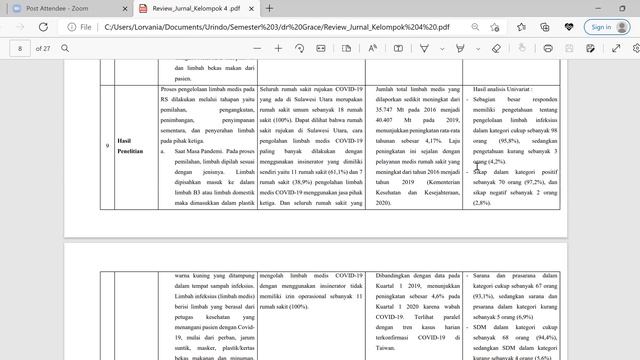The image size is (640, 360).
Task: Minimize the browser window
Action: pos(598,8)
